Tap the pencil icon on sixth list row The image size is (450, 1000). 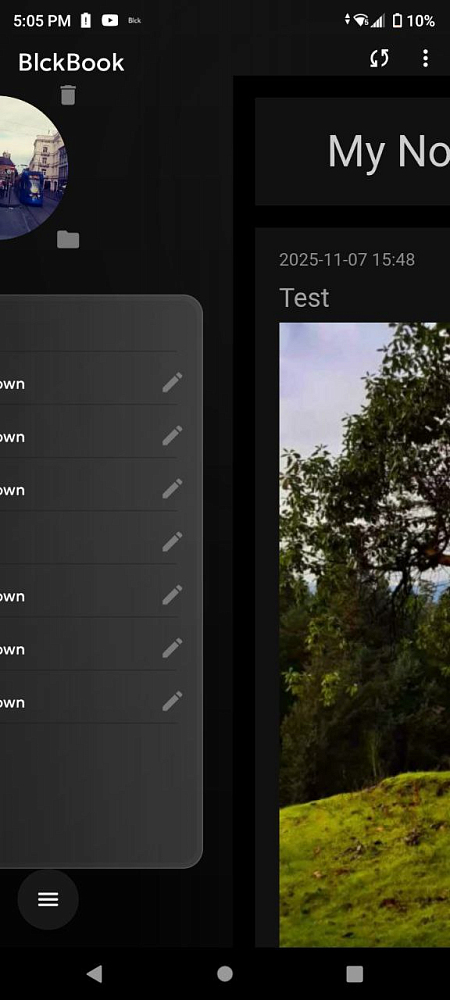(172, 648)
